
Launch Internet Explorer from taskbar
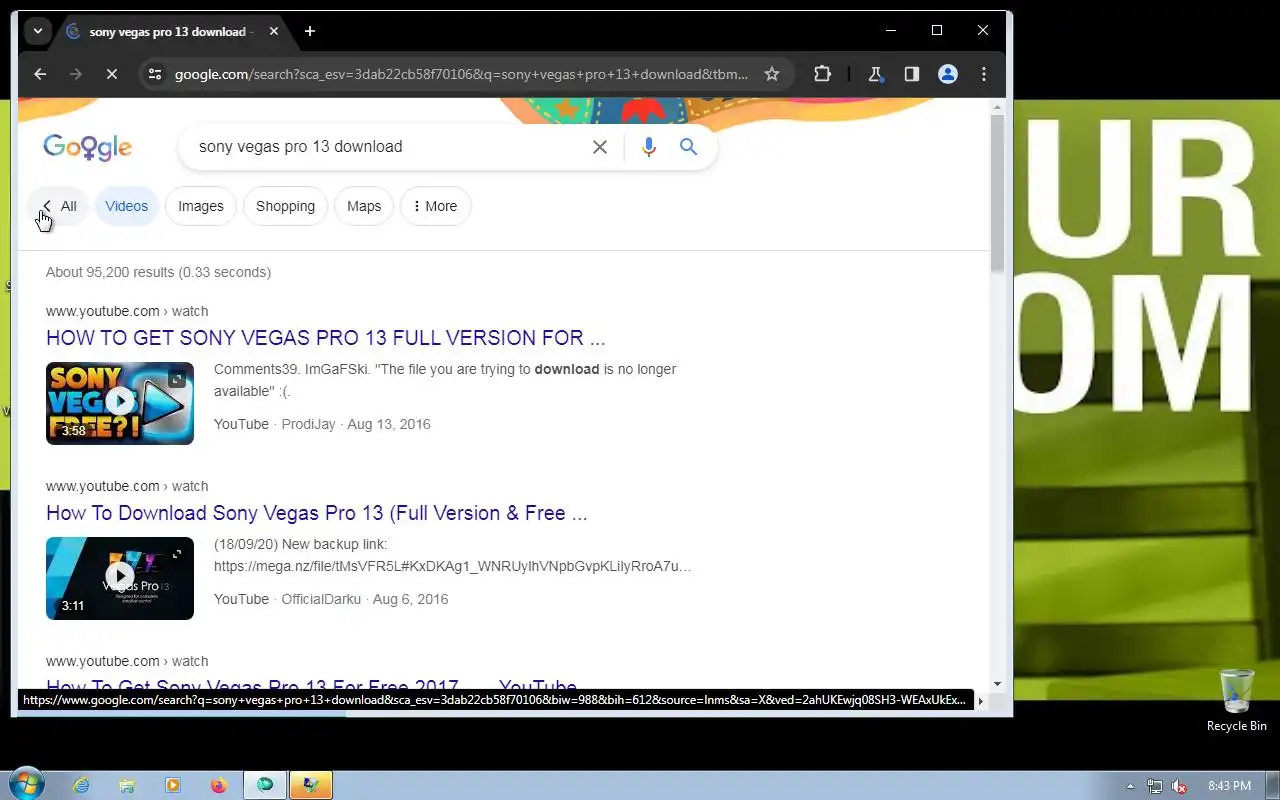(x=81, y=786)
